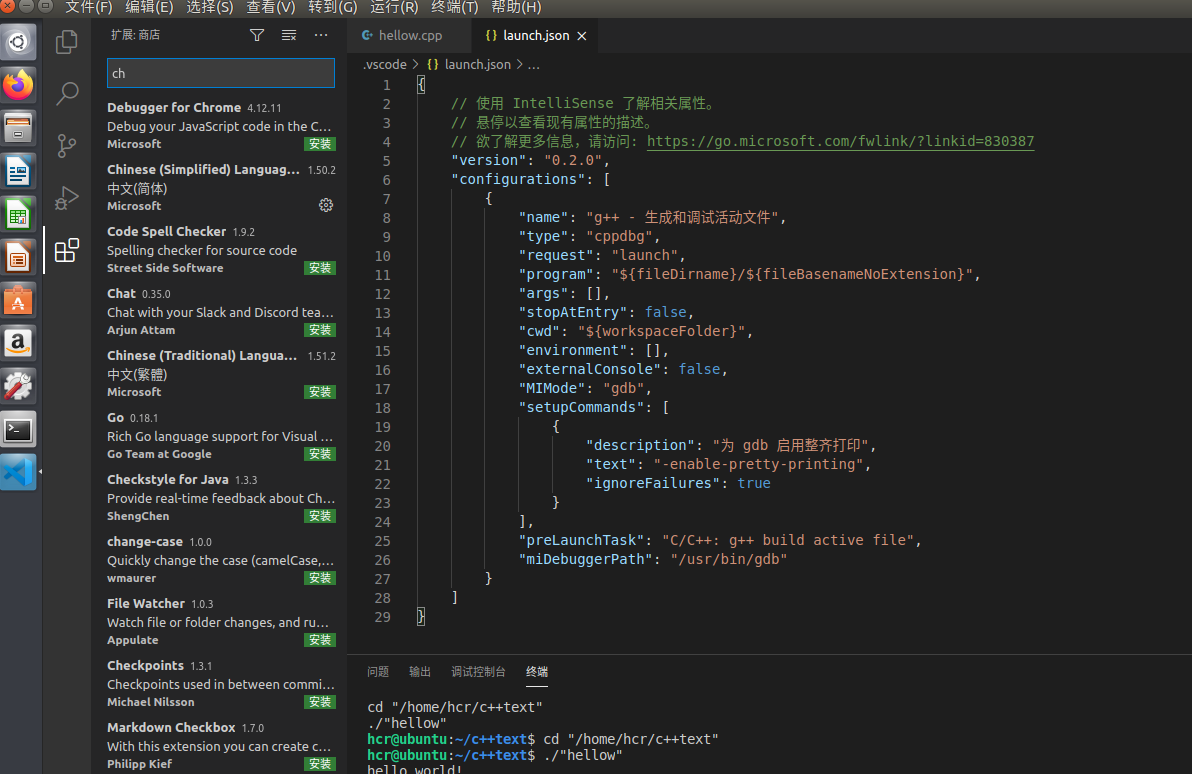1192x774 pixels.
Task: Select the Chinese (Simplified) Language extension entry
Action: coord(220,187)
